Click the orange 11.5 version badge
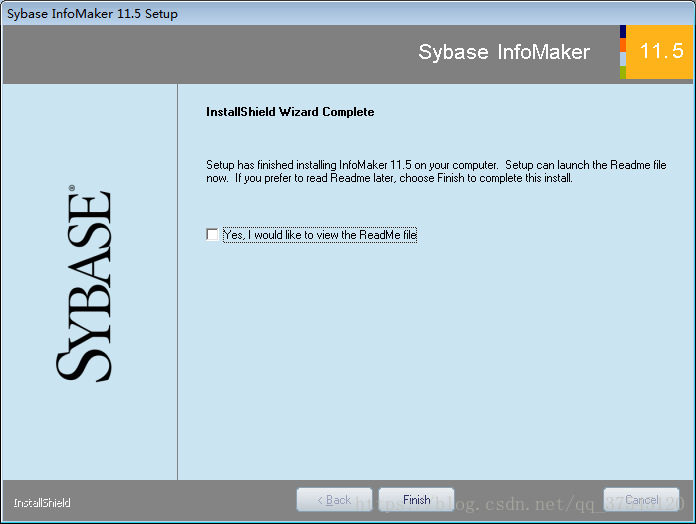This screenshot has height=524, width=696. coord(659,52)
